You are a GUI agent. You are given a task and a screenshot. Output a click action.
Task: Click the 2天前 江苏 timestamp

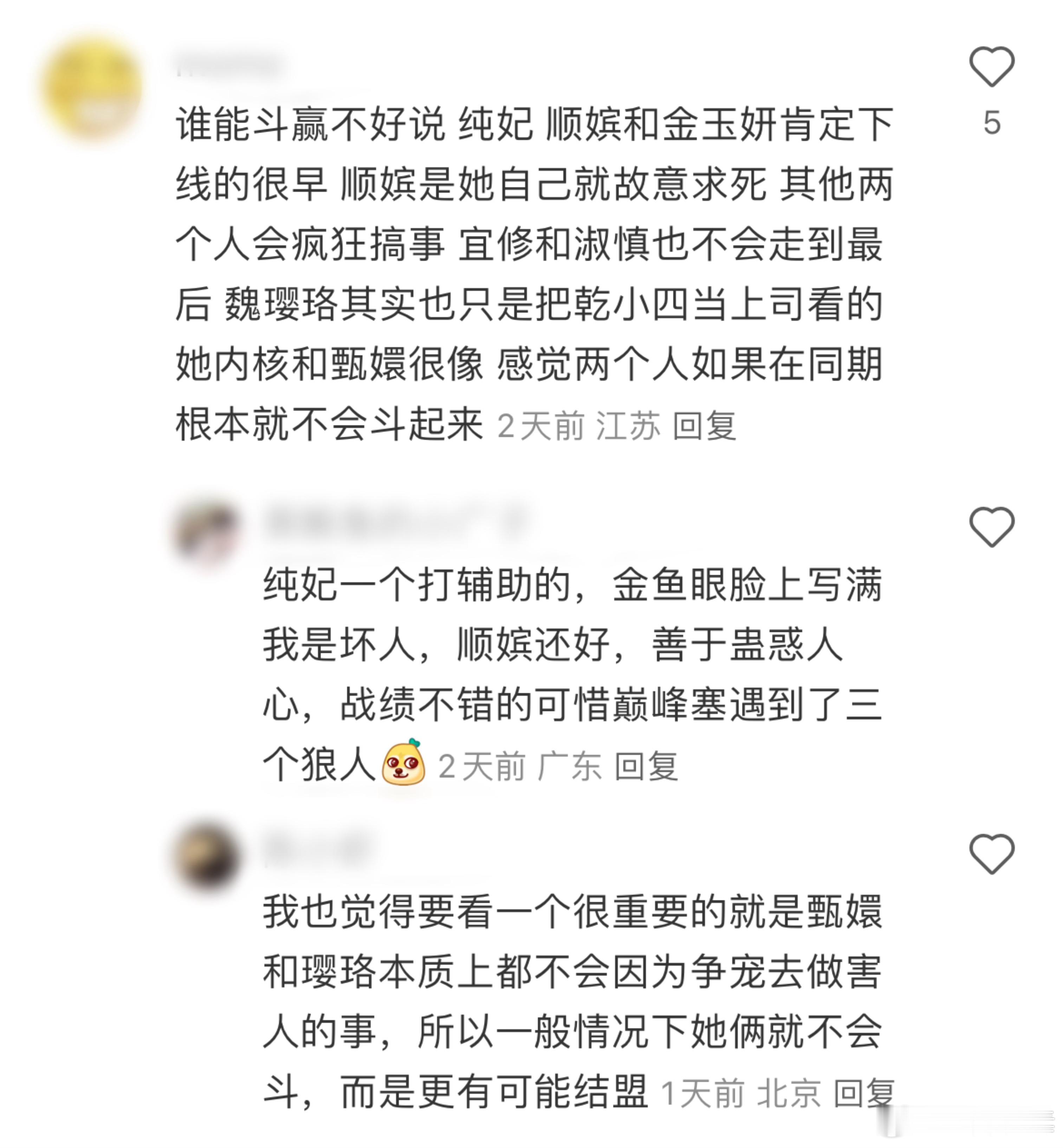(579, 426)
